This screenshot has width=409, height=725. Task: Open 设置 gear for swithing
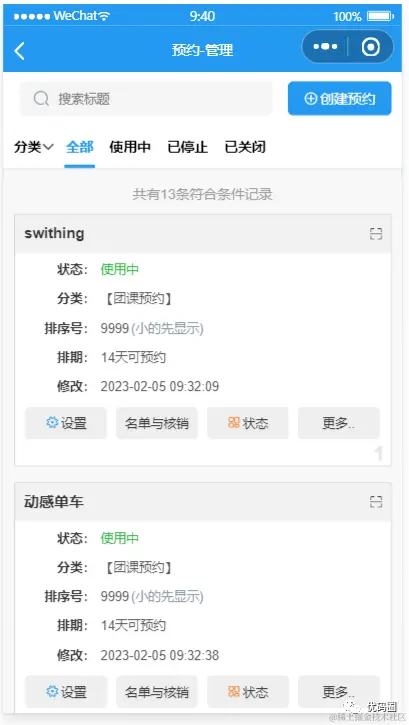pos(66,423)
